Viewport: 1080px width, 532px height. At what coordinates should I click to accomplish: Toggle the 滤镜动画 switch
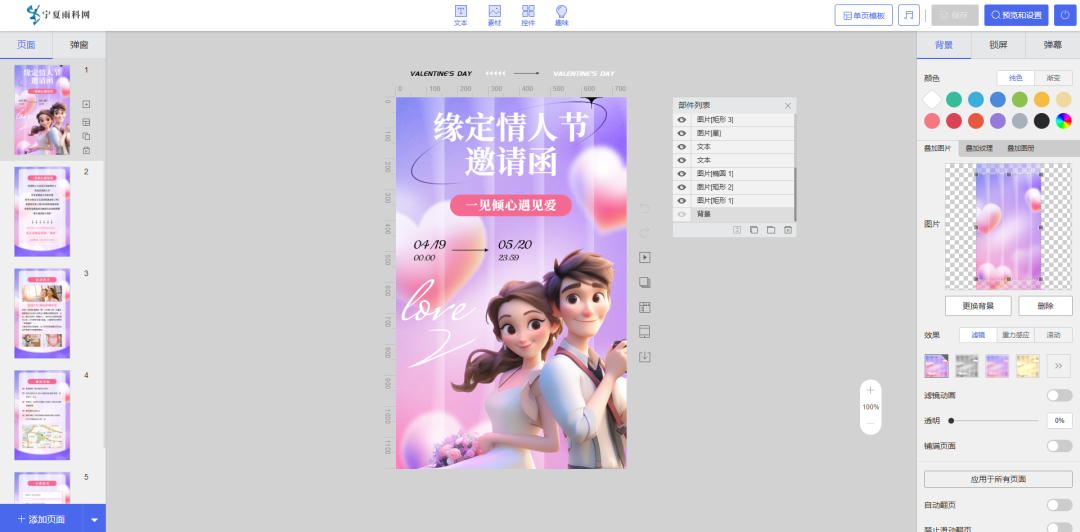pos(1059,395)
